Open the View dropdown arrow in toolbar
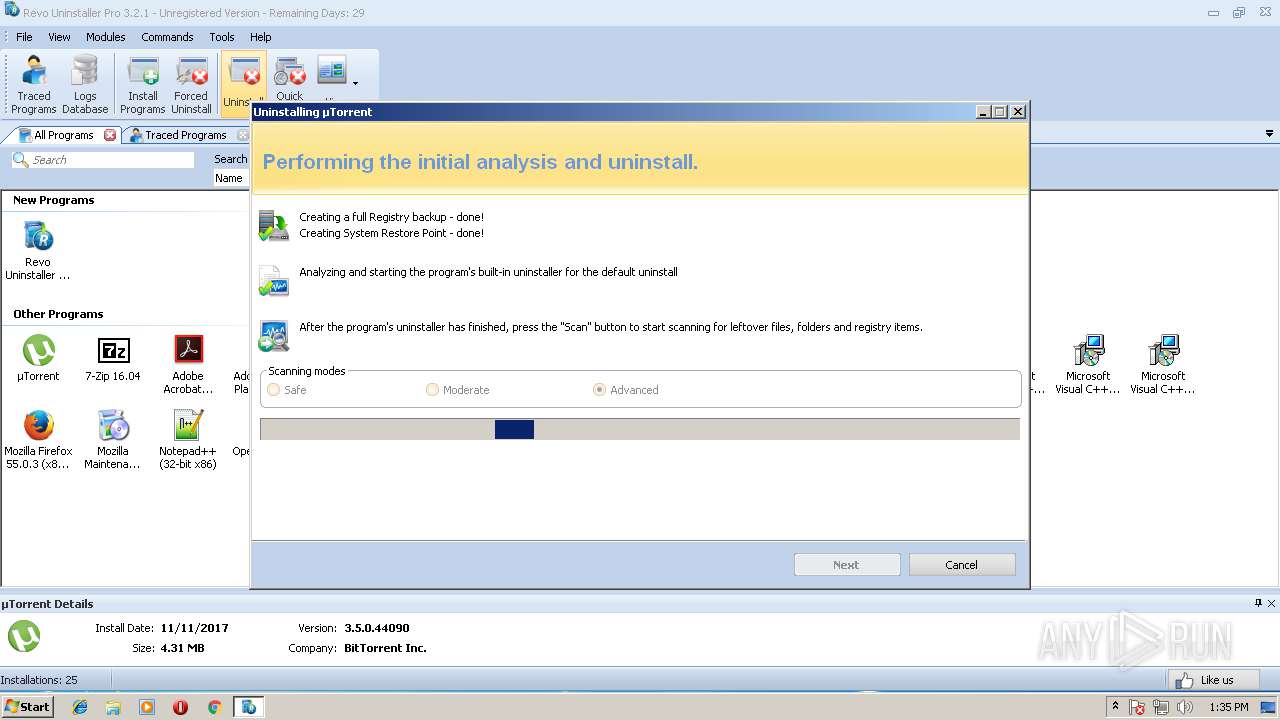This screenshot has width=1280, height=720. (x=355, y=83)
